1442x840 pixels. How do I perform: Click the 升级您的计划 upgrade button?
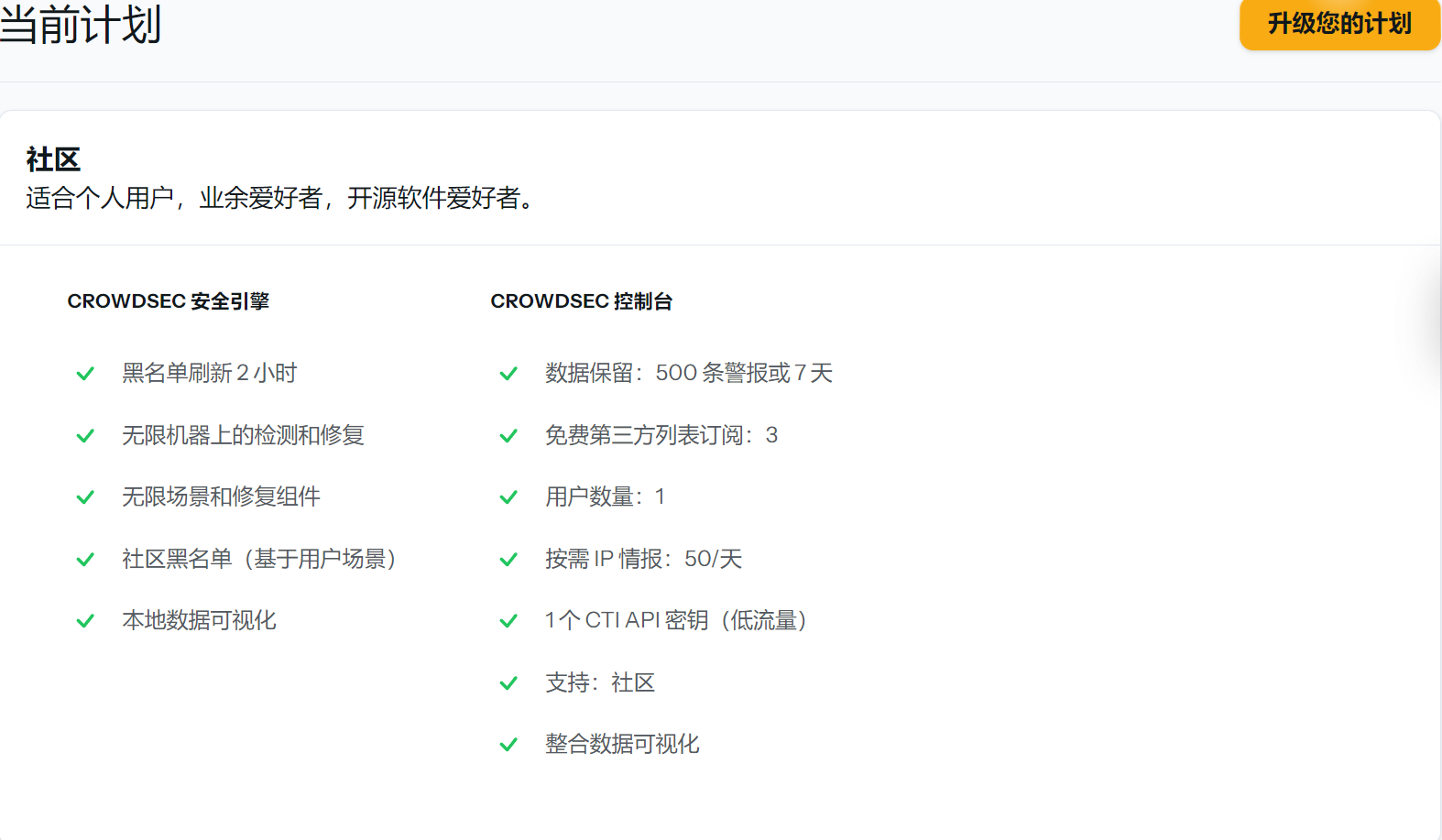[1338, 24]
